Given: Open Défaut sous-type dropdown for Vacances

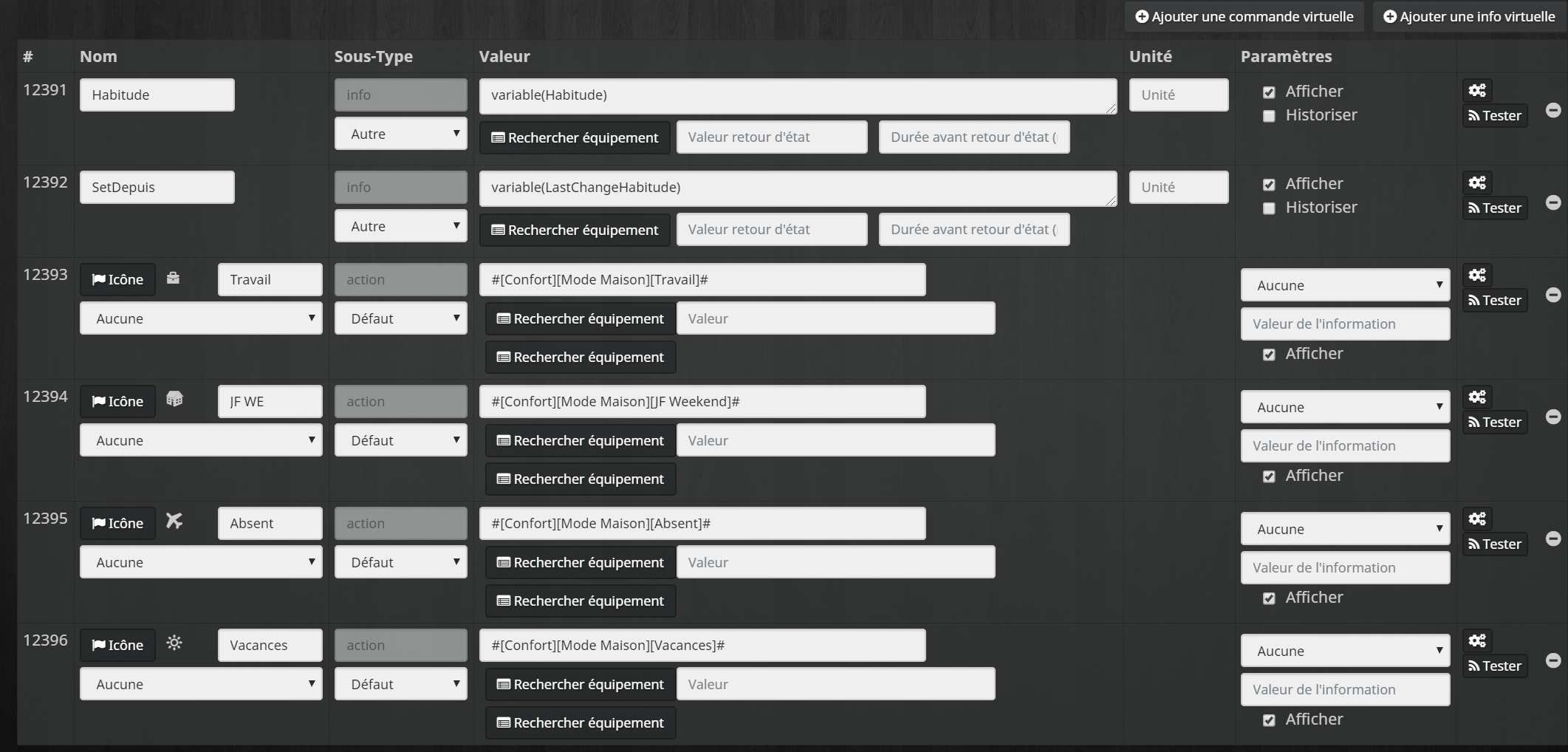Looking at the screenshot, I should pos(401,684).
